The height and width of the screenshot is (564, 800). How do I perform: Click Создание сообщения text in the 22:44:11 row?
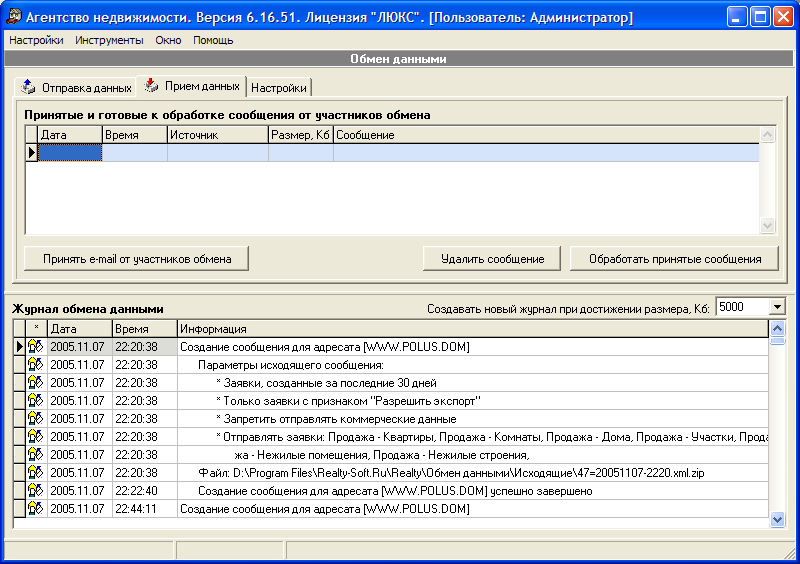click(x=324, y=509)
